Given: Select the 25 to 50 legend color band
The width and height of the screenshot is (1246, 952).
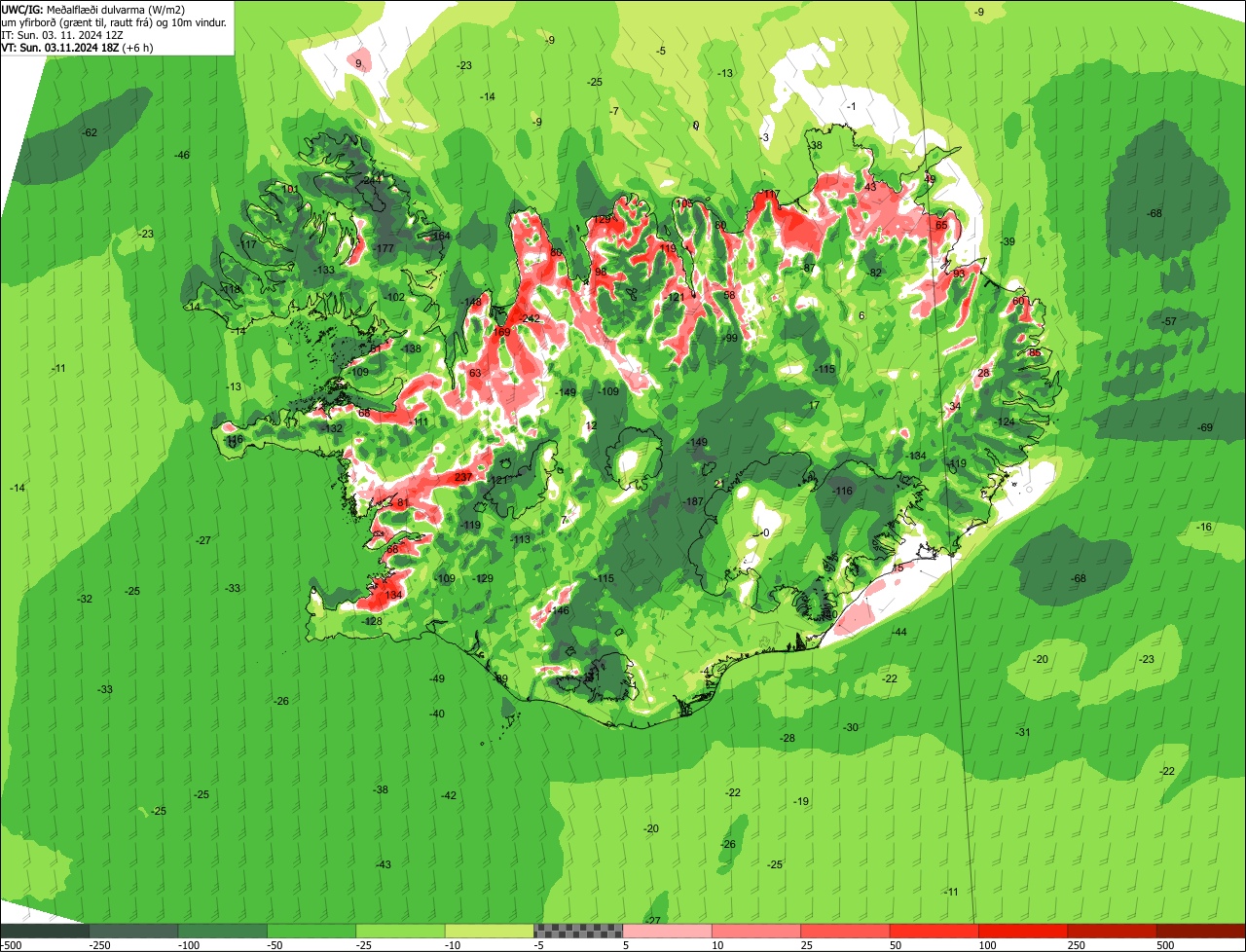Looking at the screenshot, I should (846, 932).
